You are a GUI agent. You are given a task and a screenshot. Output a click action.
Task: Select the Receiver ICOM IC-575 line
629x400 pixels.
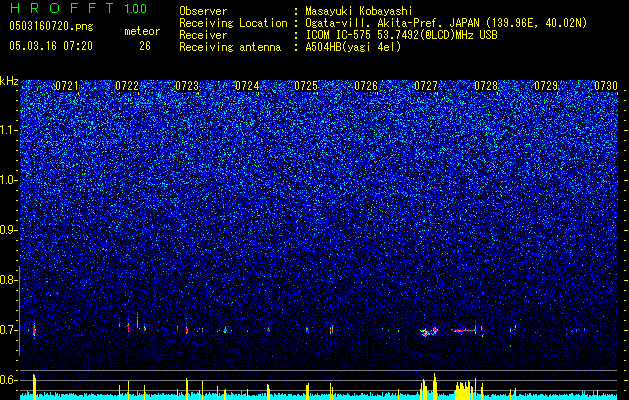pos(401,35)
